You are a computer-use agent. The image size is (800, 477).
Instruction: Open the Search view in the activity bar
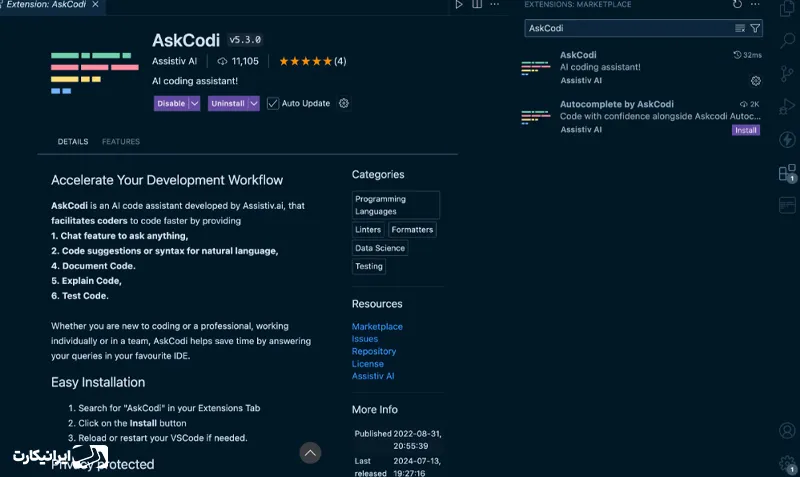pyautogui.click(x=787, y=40)
